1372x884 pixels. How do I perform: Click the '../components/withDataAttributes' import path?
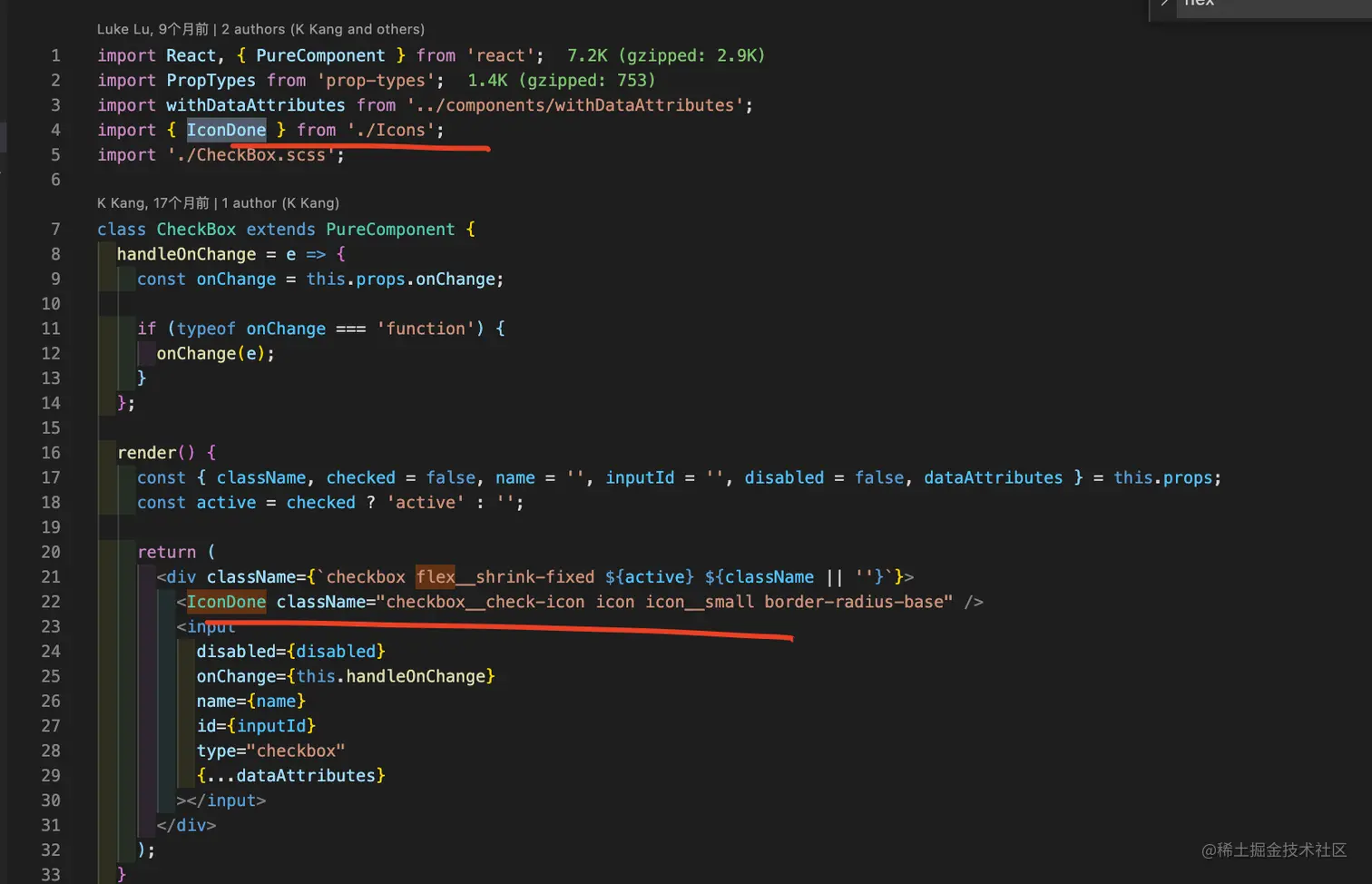575,105
